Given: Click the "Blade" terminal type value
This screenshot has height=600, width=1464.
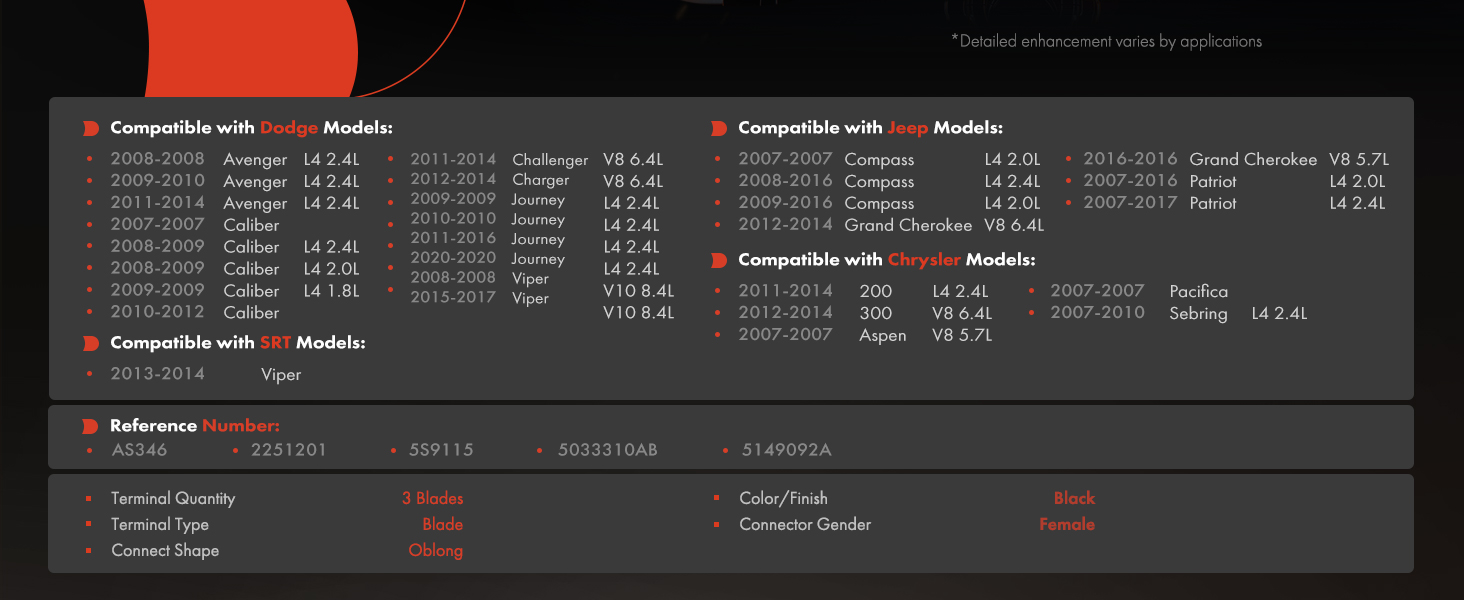Looking at the screenshot, I should (443, 524).
